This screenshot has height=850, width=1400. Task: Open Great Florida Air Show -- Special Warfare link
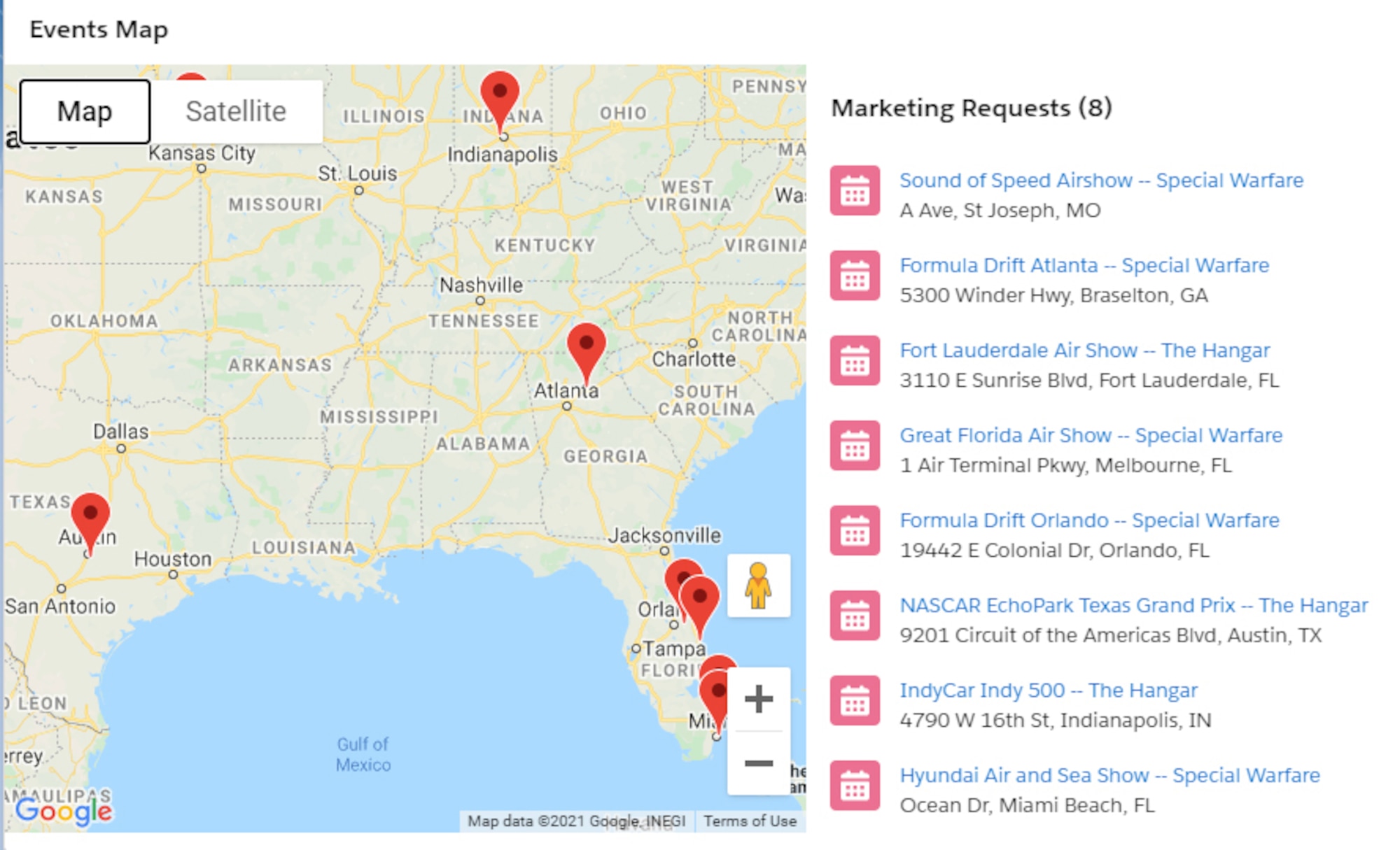1091,436
